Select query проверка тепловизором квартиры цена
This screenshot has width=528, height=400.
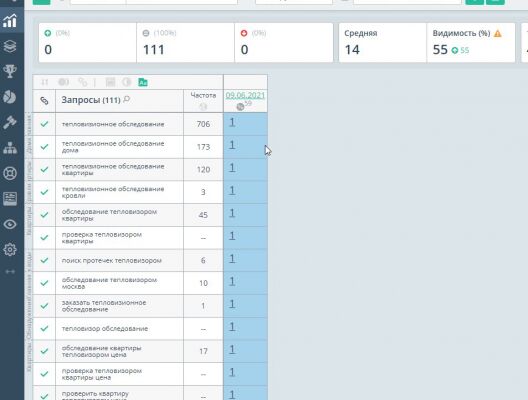pos(102,374)
